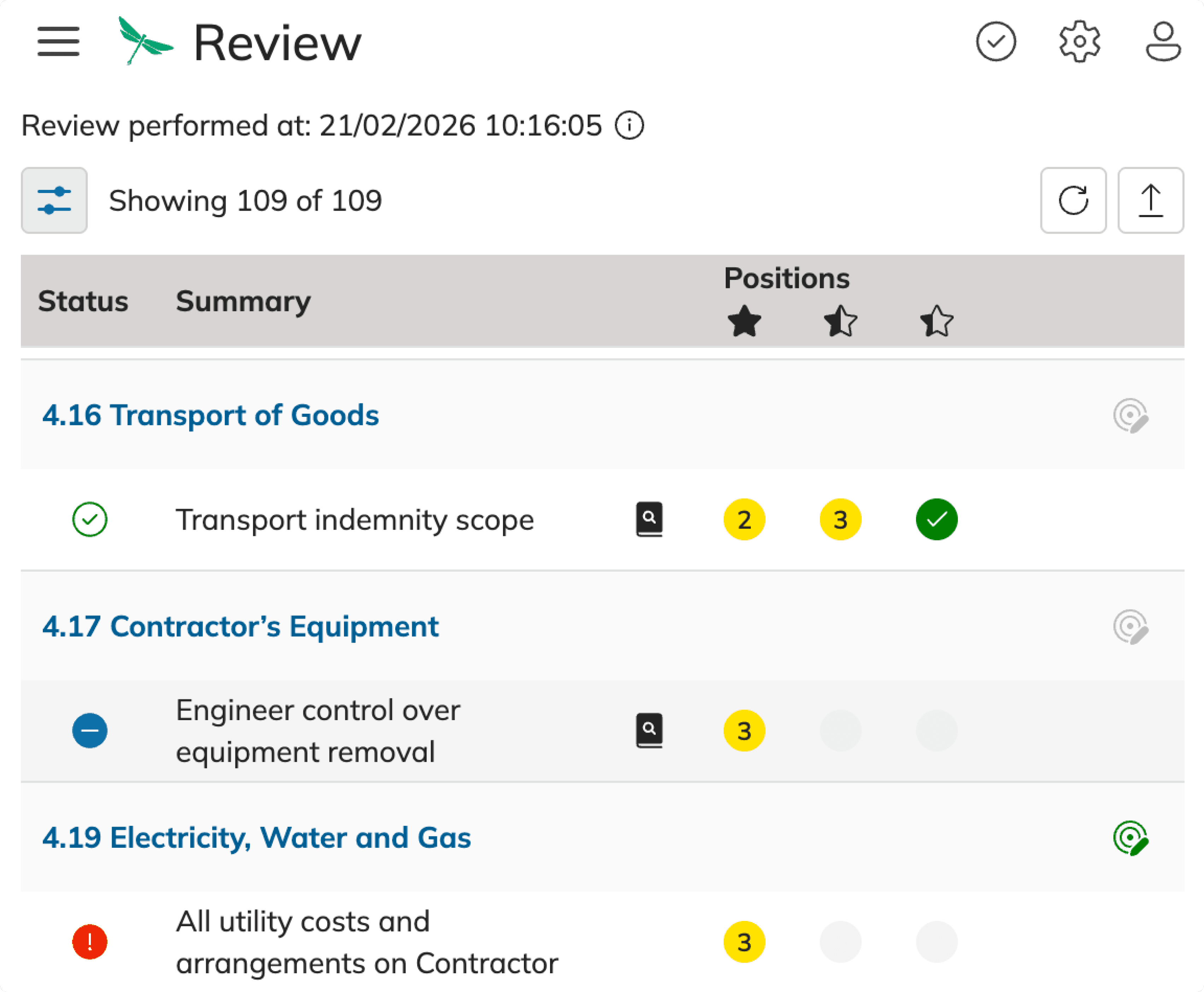Viewport: 1204px width, 992px height.
Task: Expand the 4.17 Contractor's Equipment section
Action: tap(240, 626)
